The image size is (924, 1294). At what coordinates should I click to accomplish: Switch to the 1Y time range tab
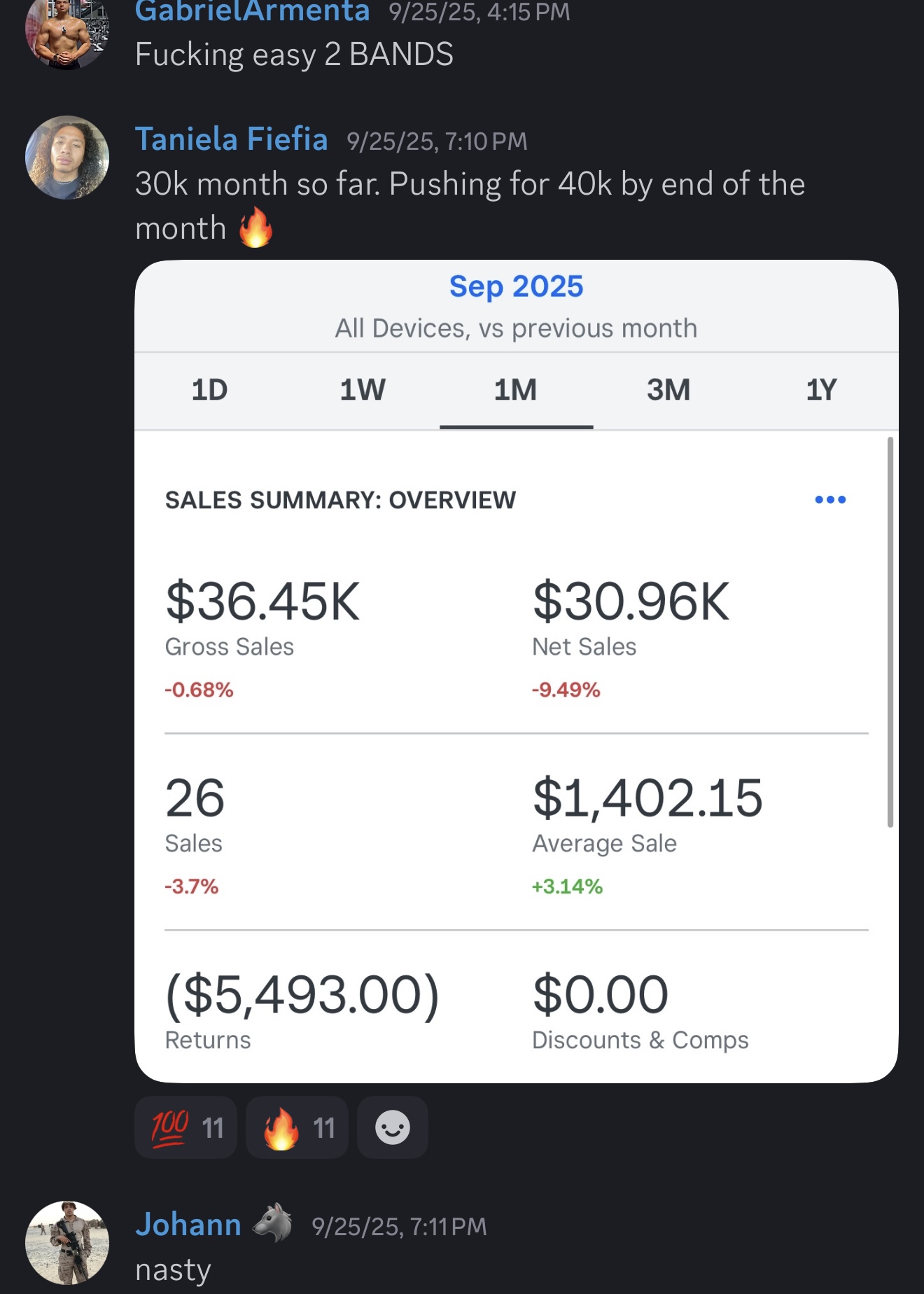[821, 390]
